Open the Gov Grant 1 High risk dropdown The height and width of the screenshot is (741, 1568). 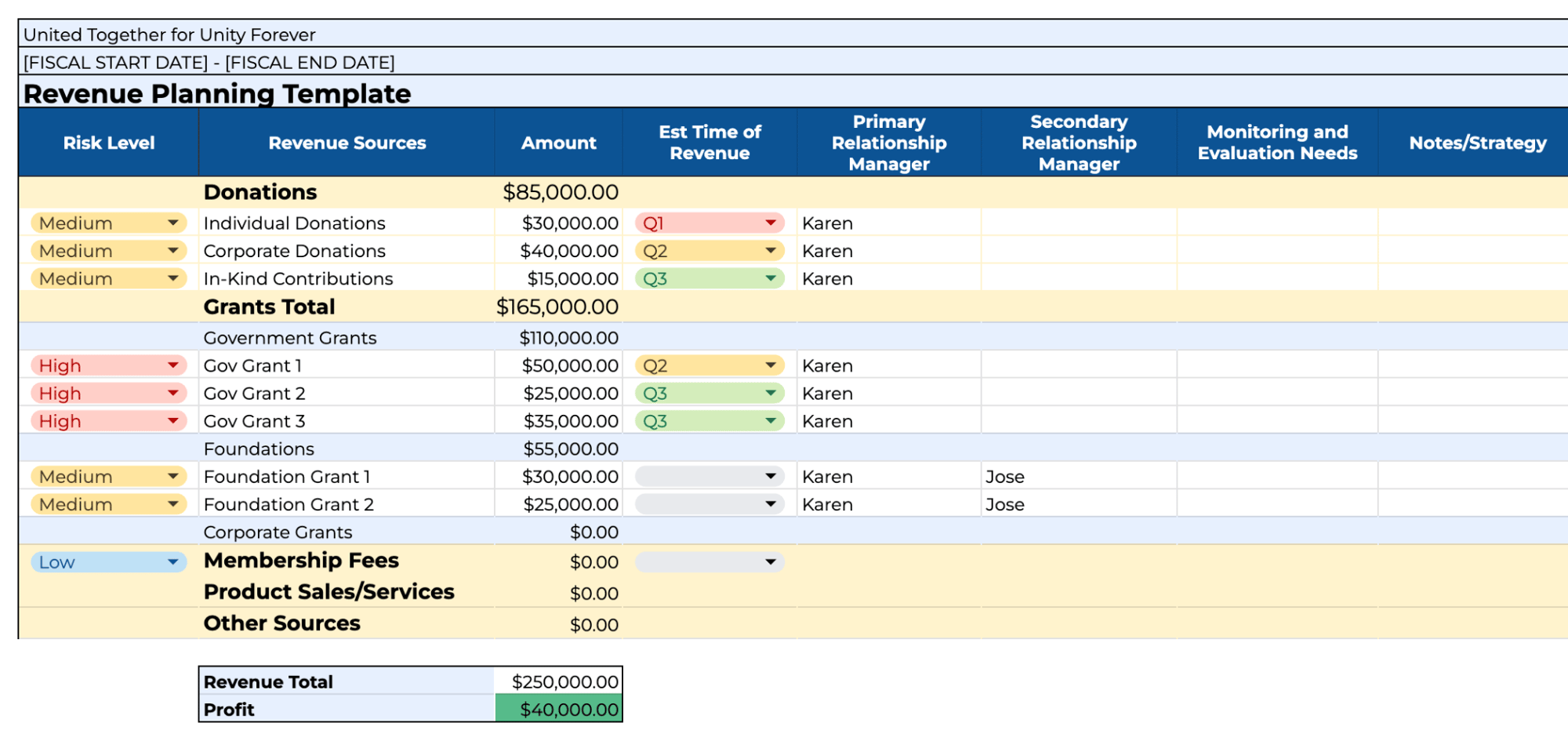[109, 365]
